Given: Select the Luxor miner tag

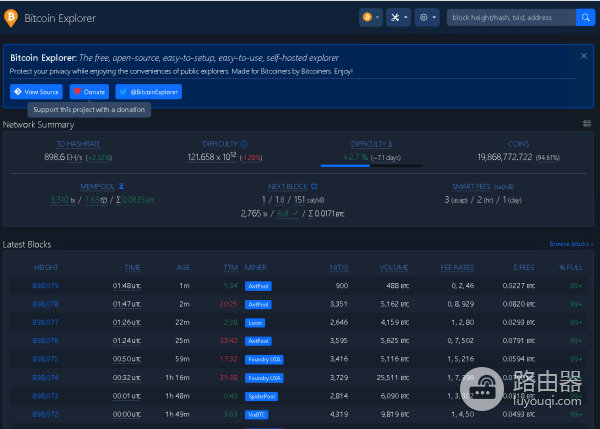Looking at the screenshot, I should click(x=255, y=322).
